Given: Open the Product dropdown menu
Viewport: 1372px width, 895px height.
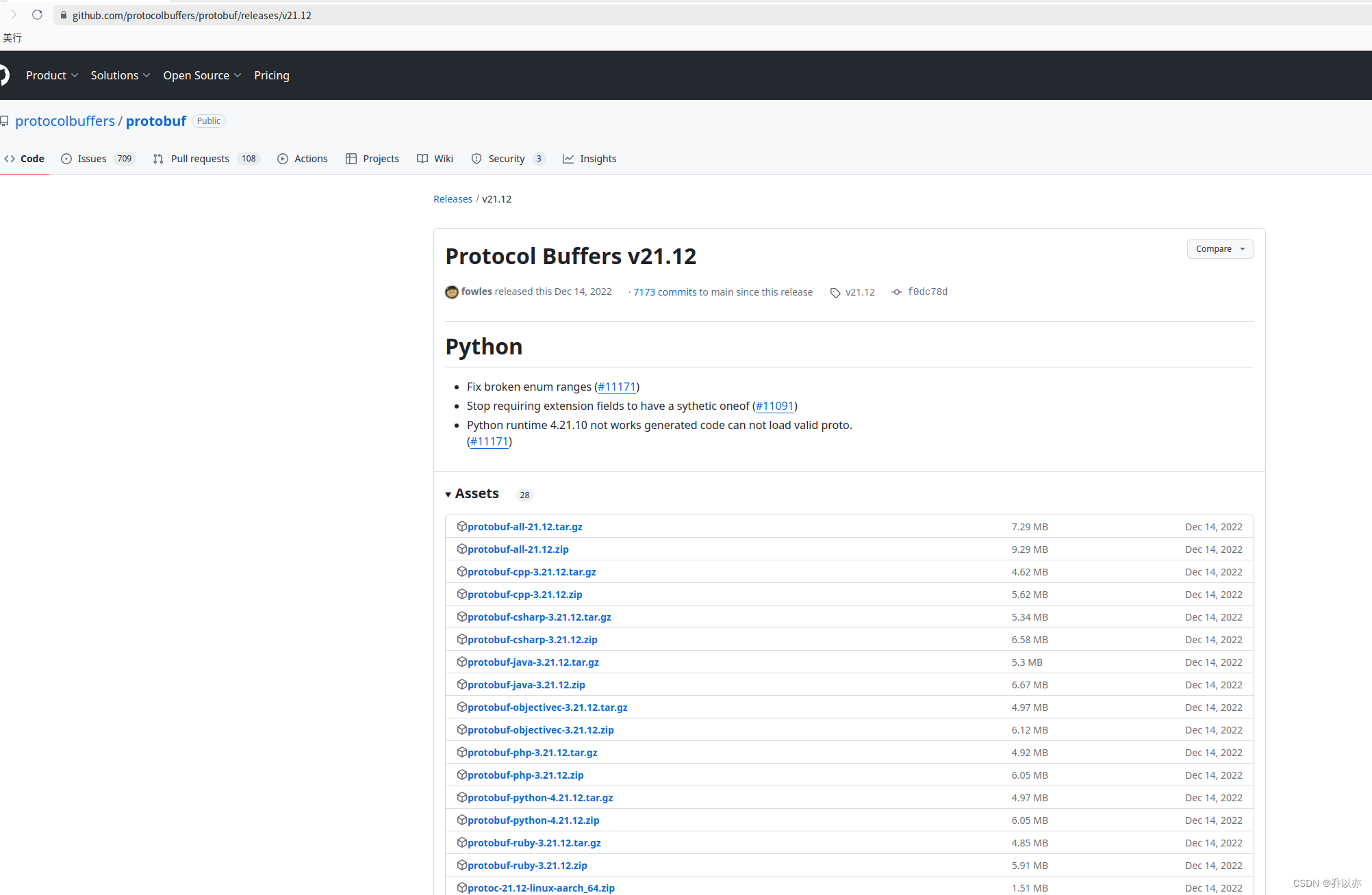Looking at the screenshot, I should click(52, 75).
